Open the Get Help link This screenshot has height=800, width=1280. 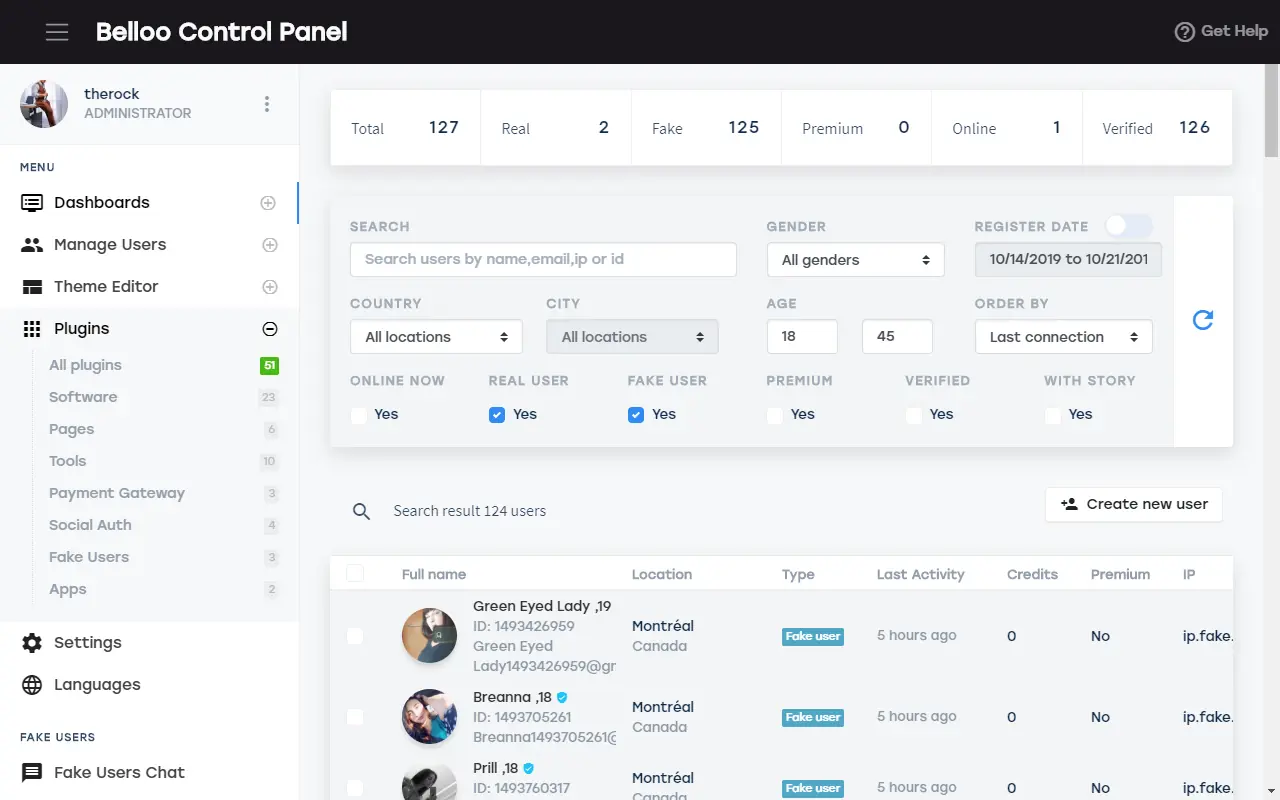pos(1221,31)
